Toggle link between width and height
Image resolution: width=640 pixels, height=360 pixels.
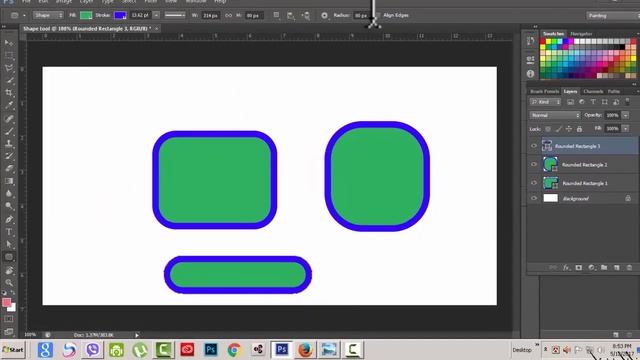coord(229,16)
